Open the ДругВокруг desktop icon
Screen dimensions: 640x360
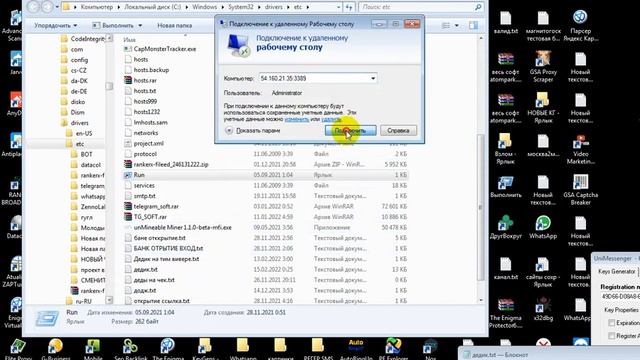point(506,227)
